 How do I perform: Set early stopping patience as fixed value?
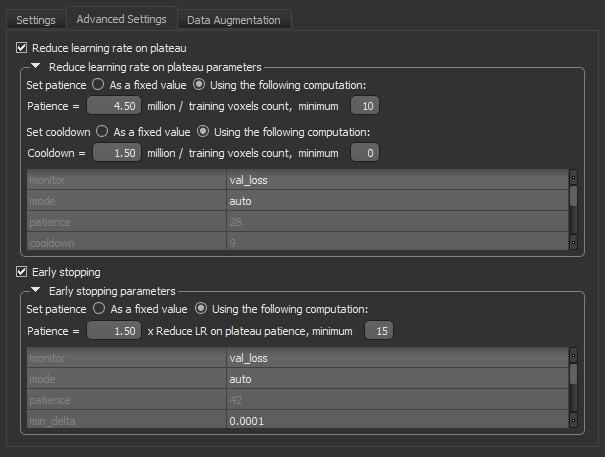pos(98,309)
